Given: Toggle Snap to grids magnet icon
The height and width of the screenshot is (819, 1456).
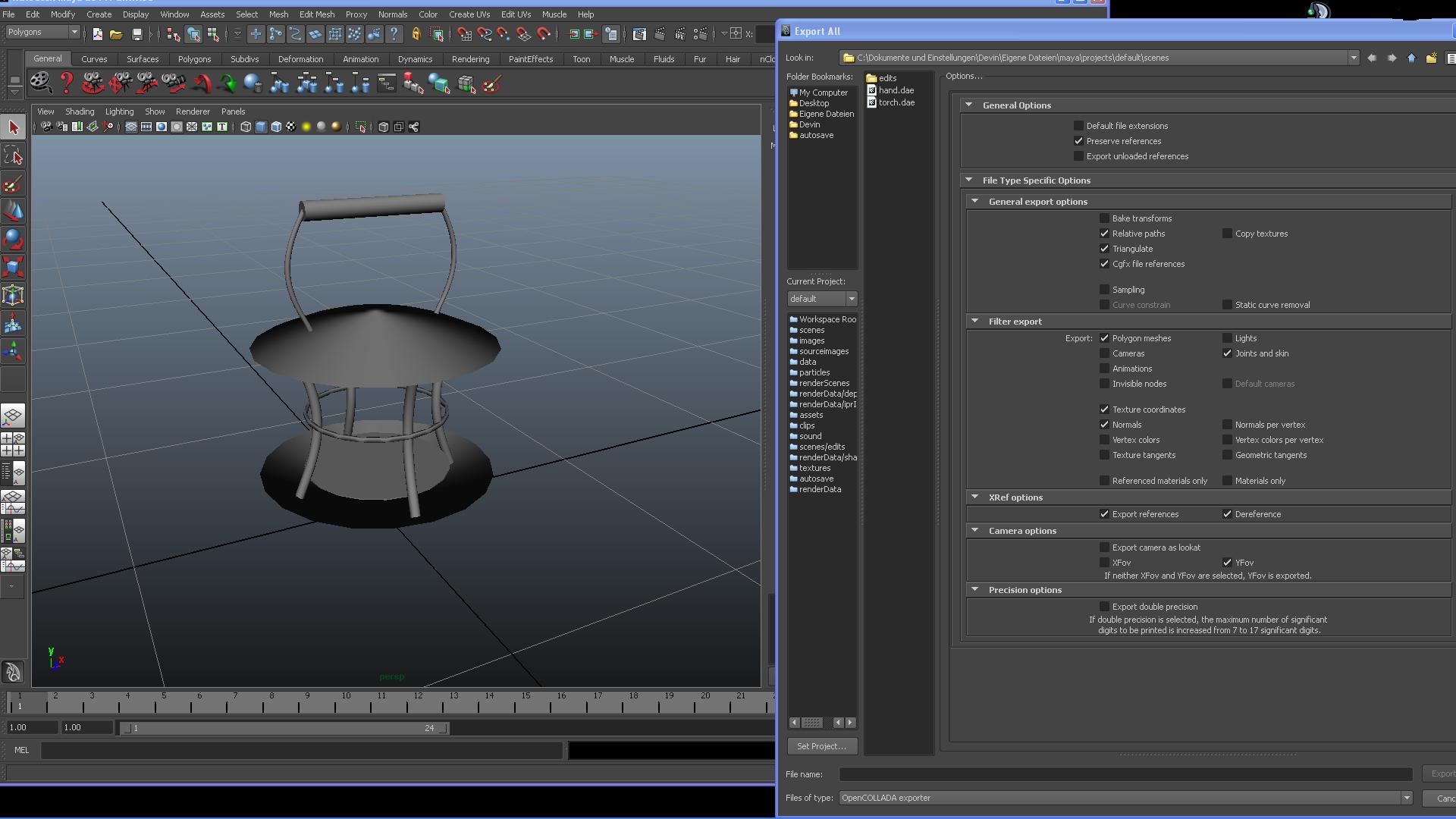Looking at the screenshot, I should click(464, 34).
